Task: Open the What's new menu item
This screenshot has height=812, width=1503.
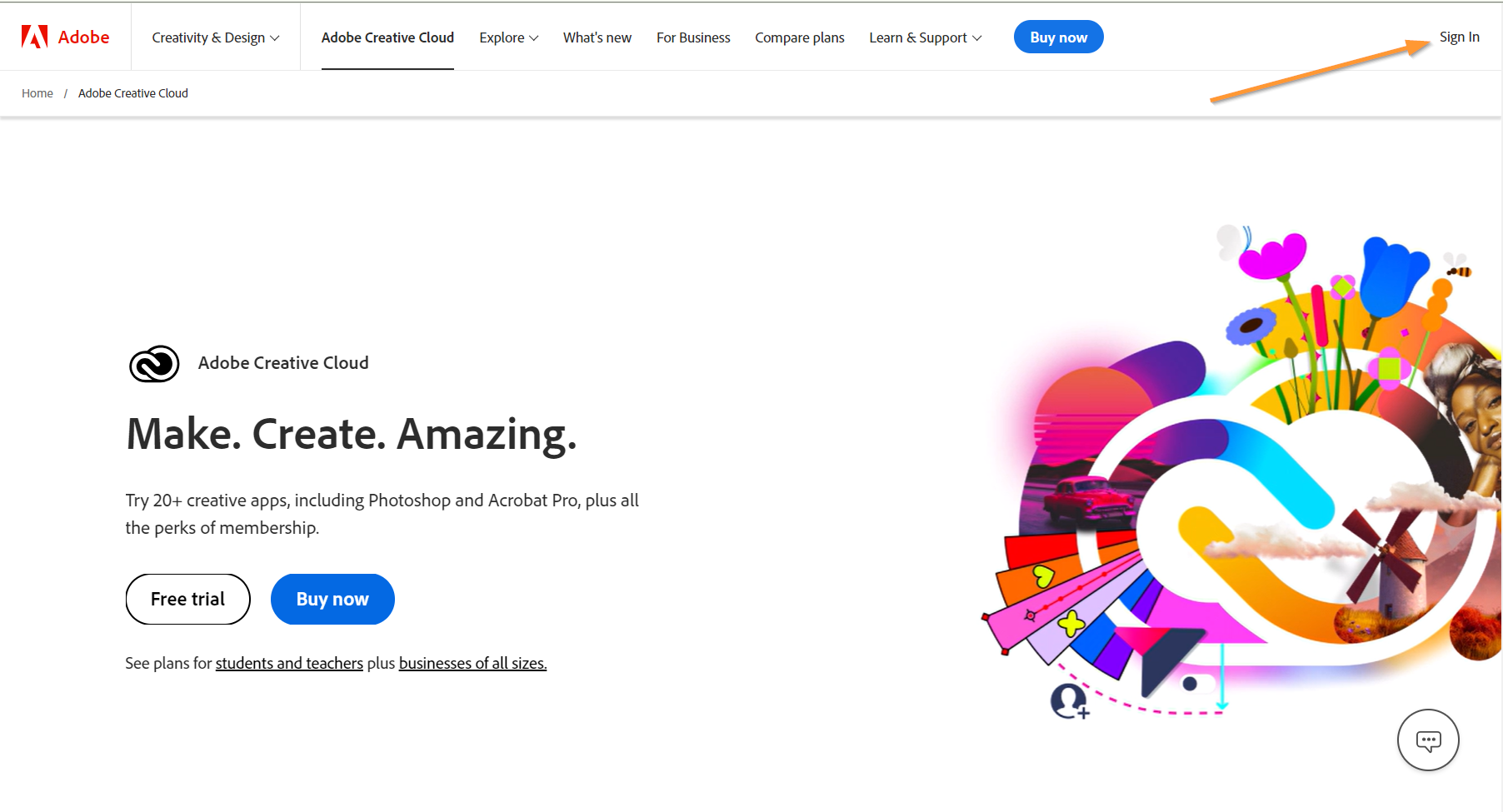Action: (597, 37)
